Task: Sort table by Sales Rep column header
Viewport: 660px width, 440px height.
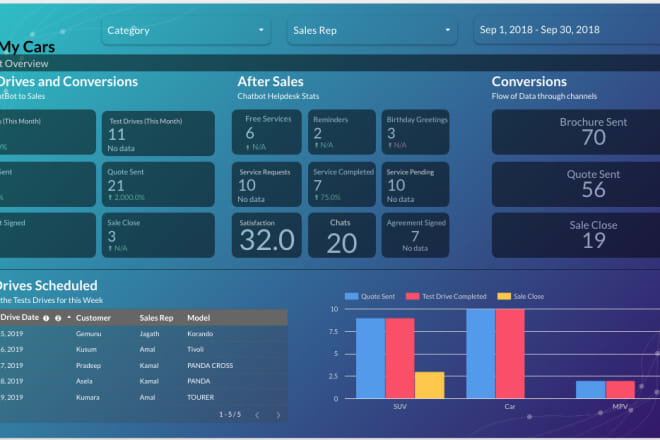Action: coord(156,318)
